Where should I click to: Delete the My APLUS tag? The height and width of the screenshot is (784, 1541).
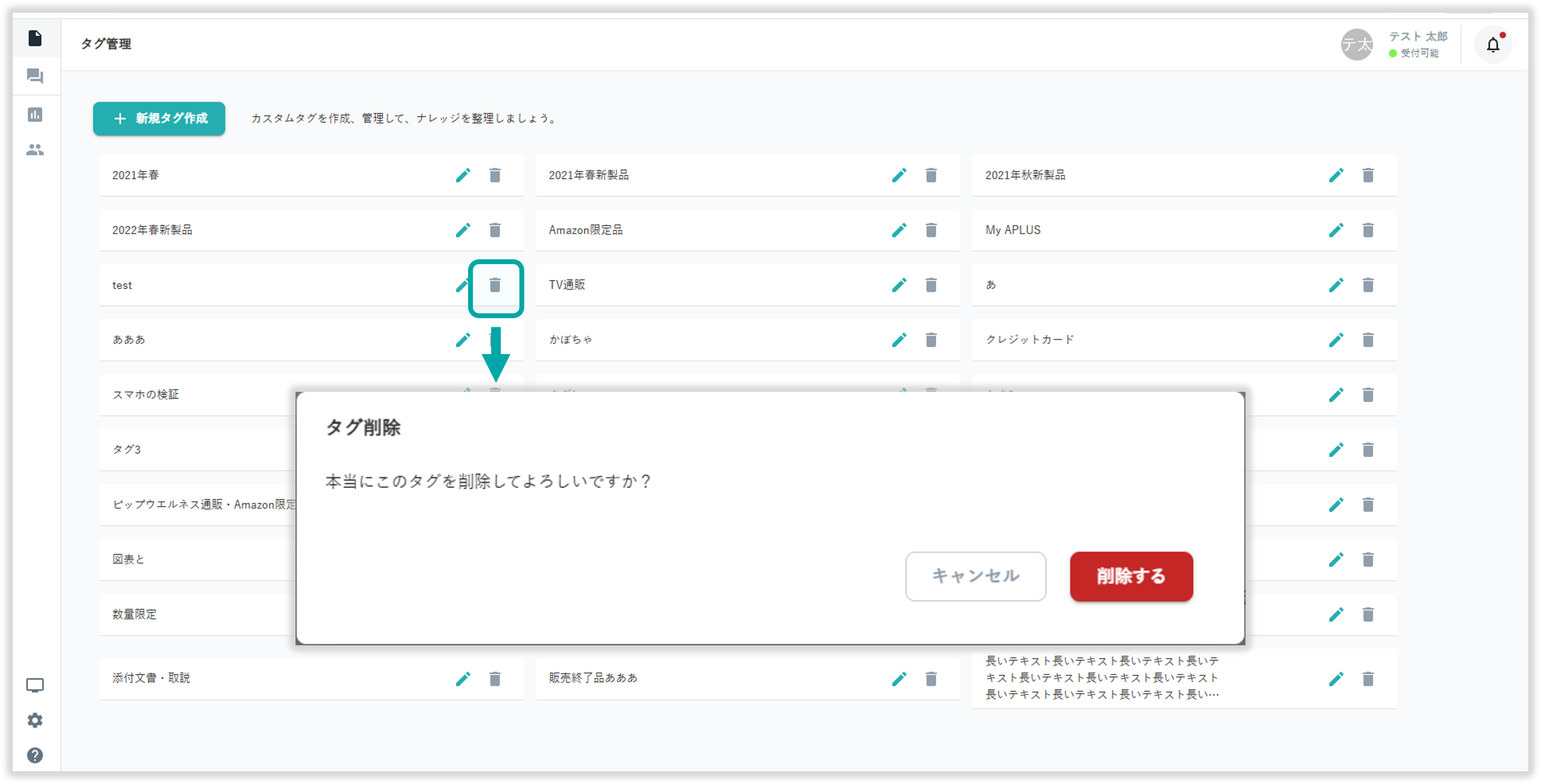1367,230
